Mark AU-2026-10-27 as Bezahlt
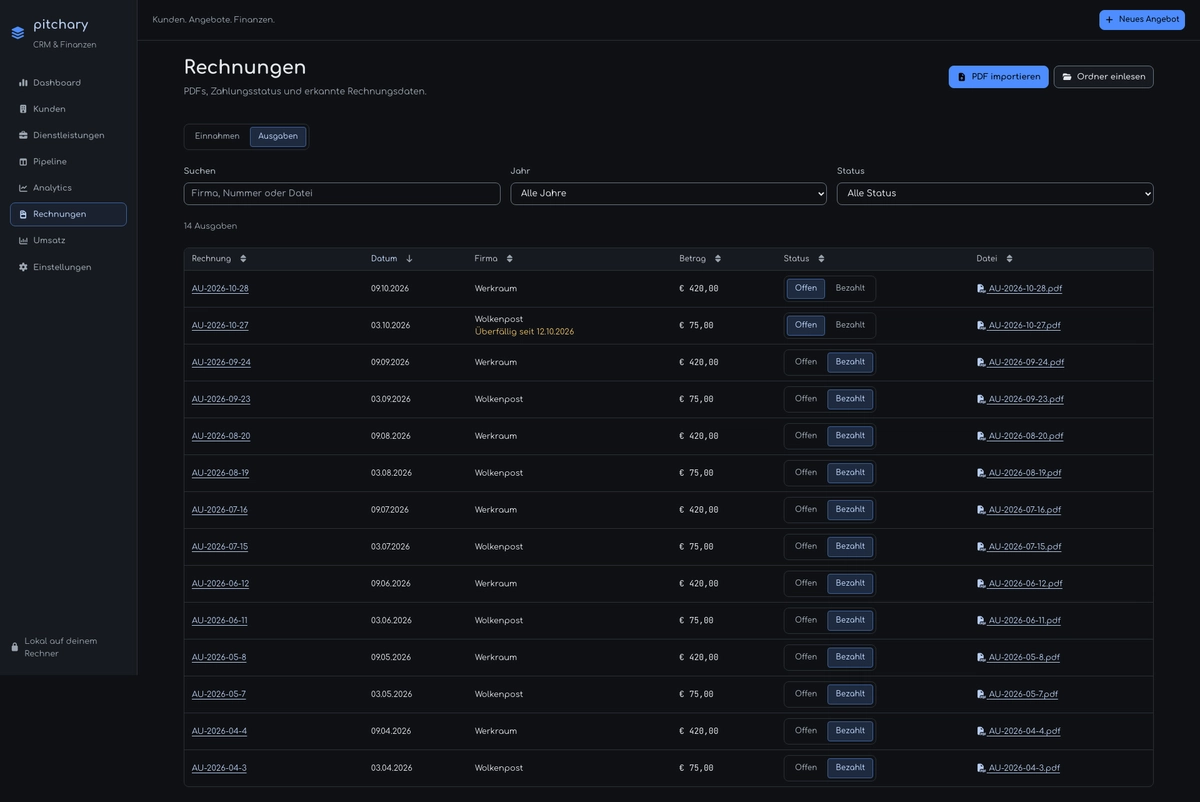Viewport: 1200px width, 802px height. pyautogui.click(x=850, y=325)
